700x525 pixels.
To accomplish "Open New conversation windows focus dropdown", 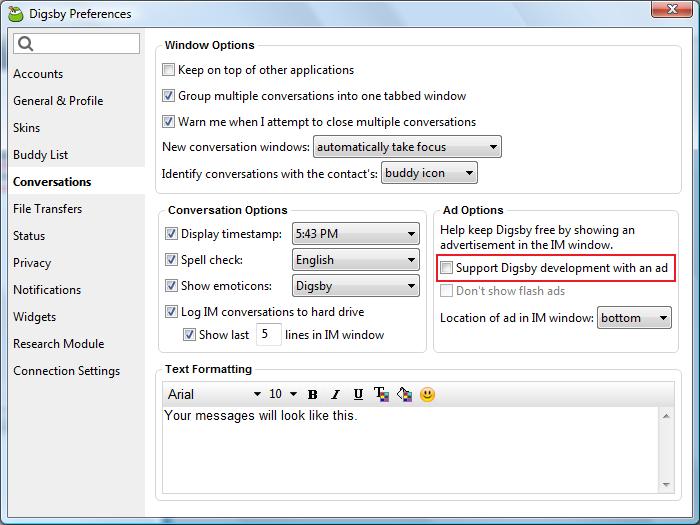I will click(x=407, y=147).
